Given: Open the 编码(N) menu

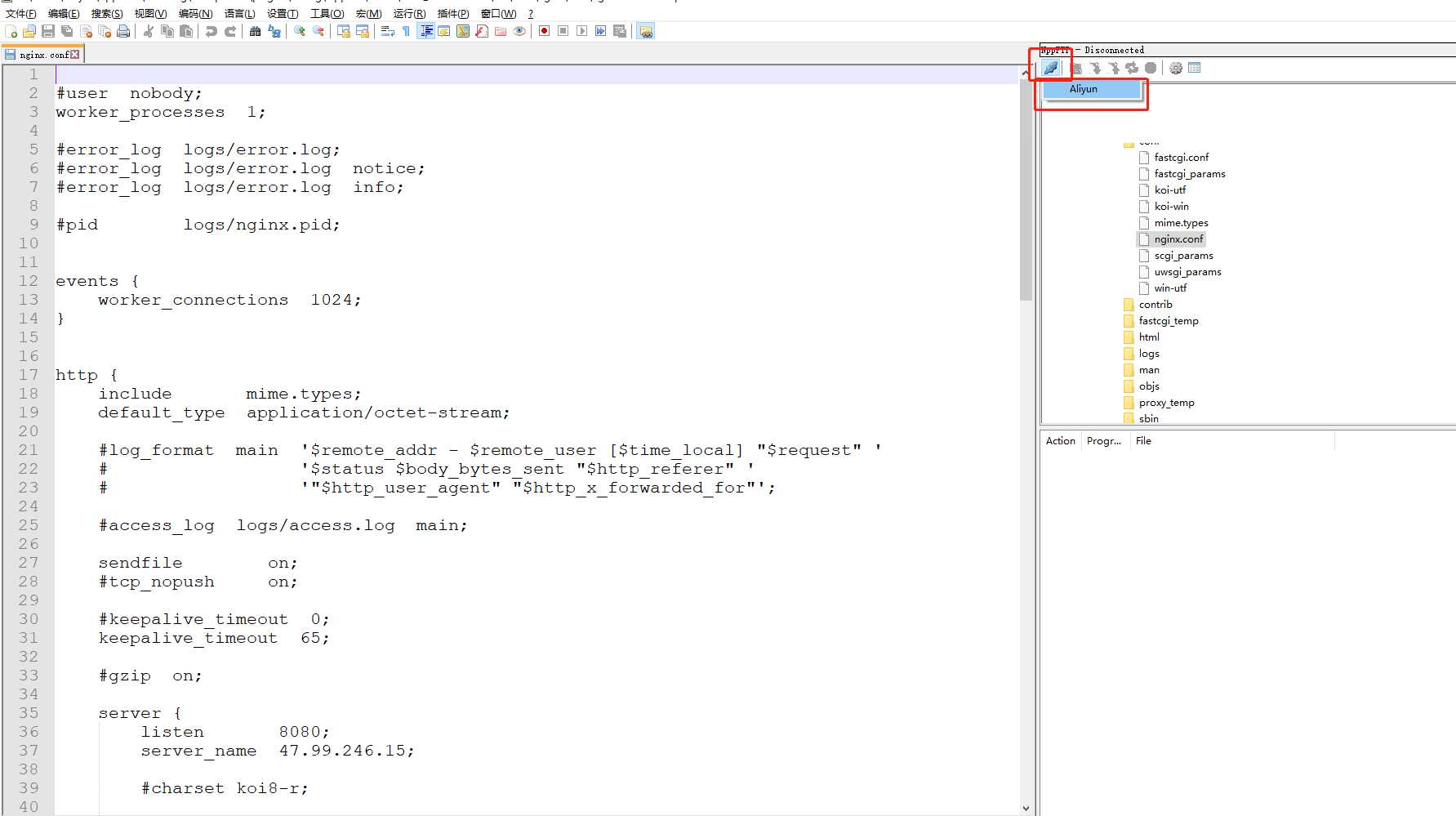Looking at the screenshot, I should 195,13.
